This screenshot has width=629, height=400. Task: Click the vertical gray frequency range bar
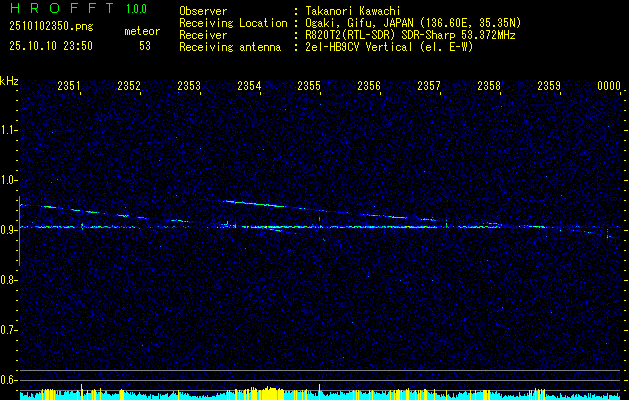tap(19, 231)
